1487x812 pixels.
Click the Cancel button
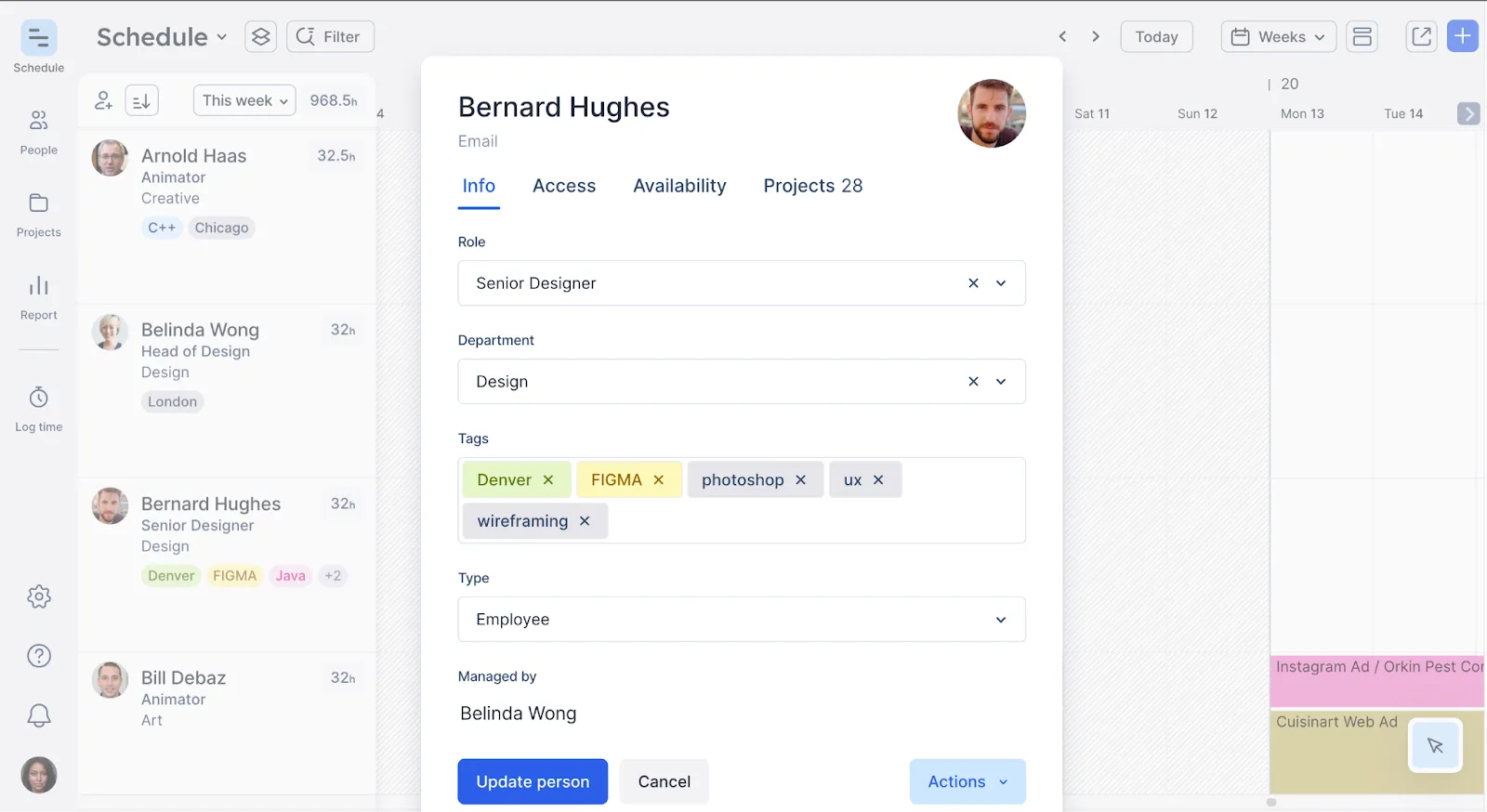click(665, 781)
